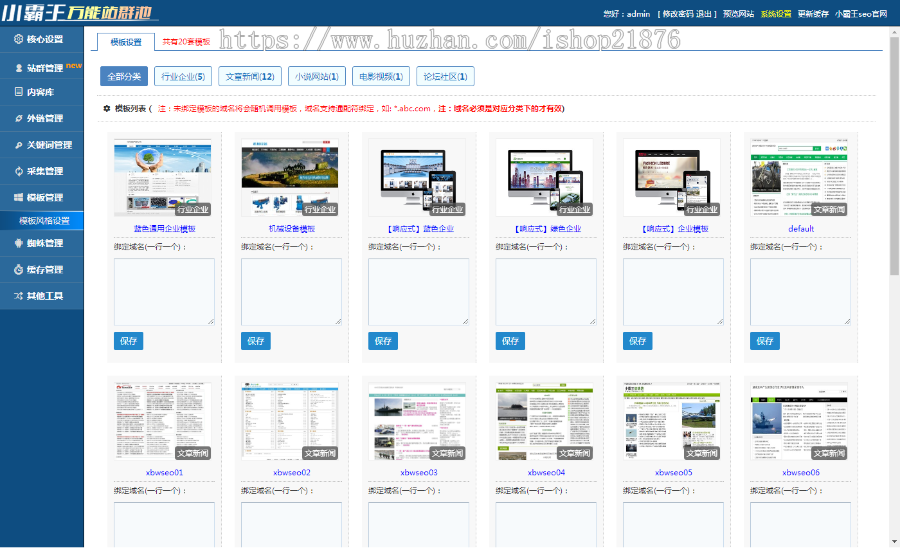Click the key icon beside 关键词管理

click(18, 145)
